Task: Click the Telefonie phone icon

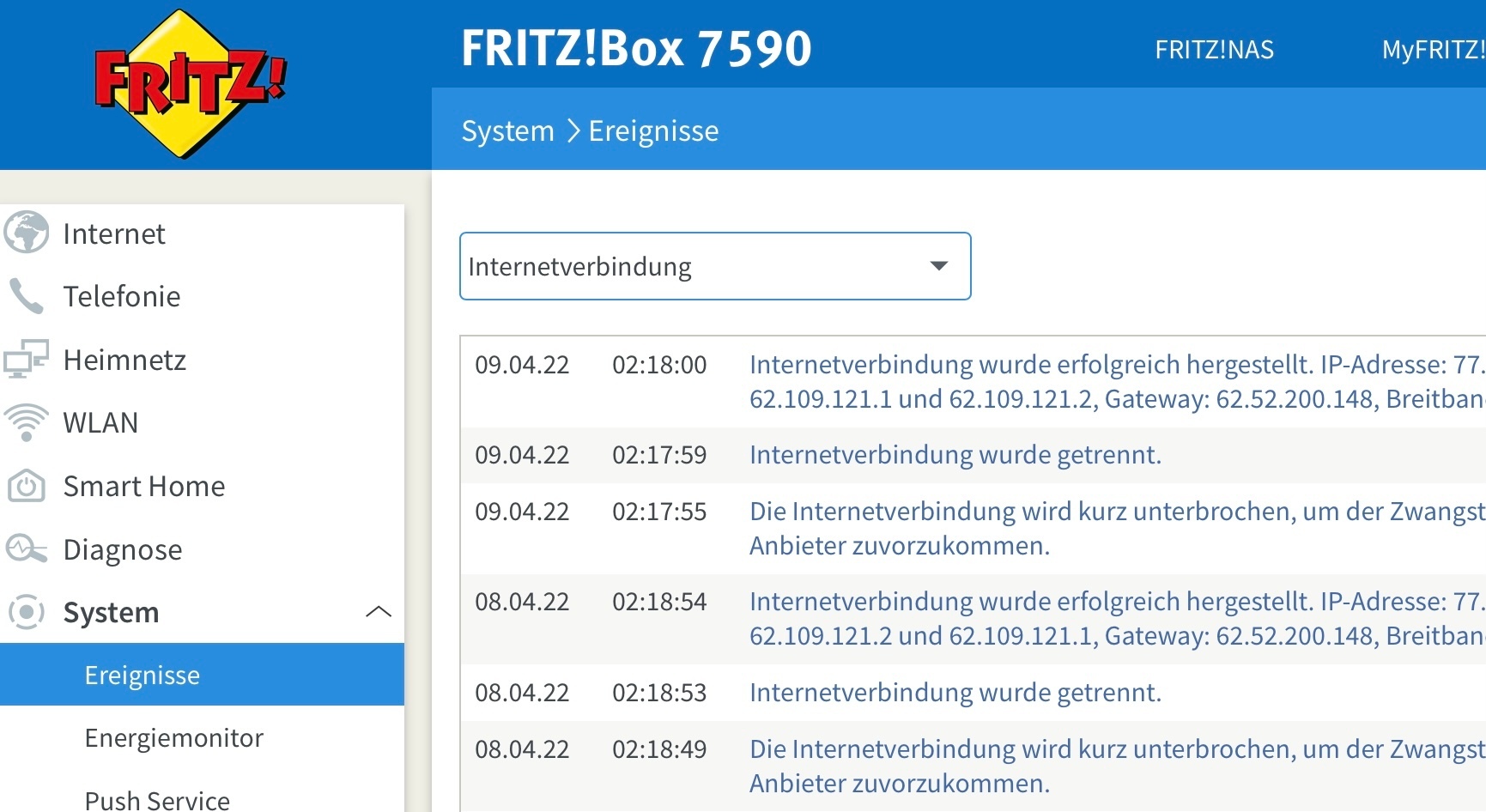Action: click(27, 296)
